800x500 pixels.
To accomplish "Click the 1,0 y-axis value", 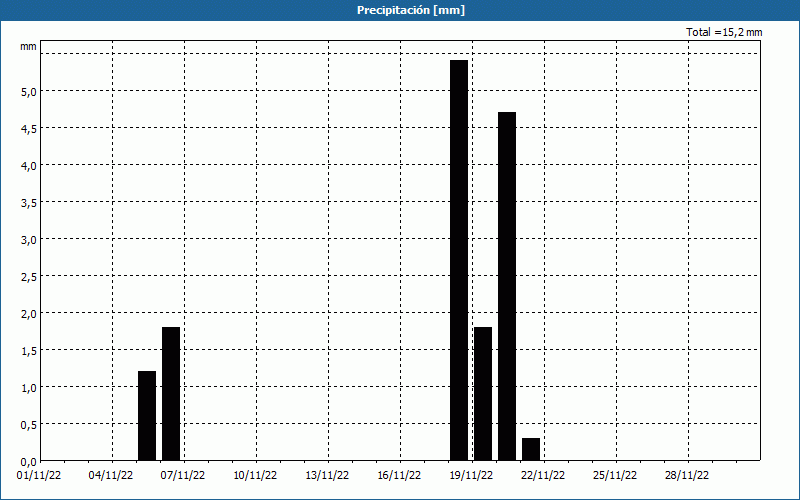I will coord(29,388).
